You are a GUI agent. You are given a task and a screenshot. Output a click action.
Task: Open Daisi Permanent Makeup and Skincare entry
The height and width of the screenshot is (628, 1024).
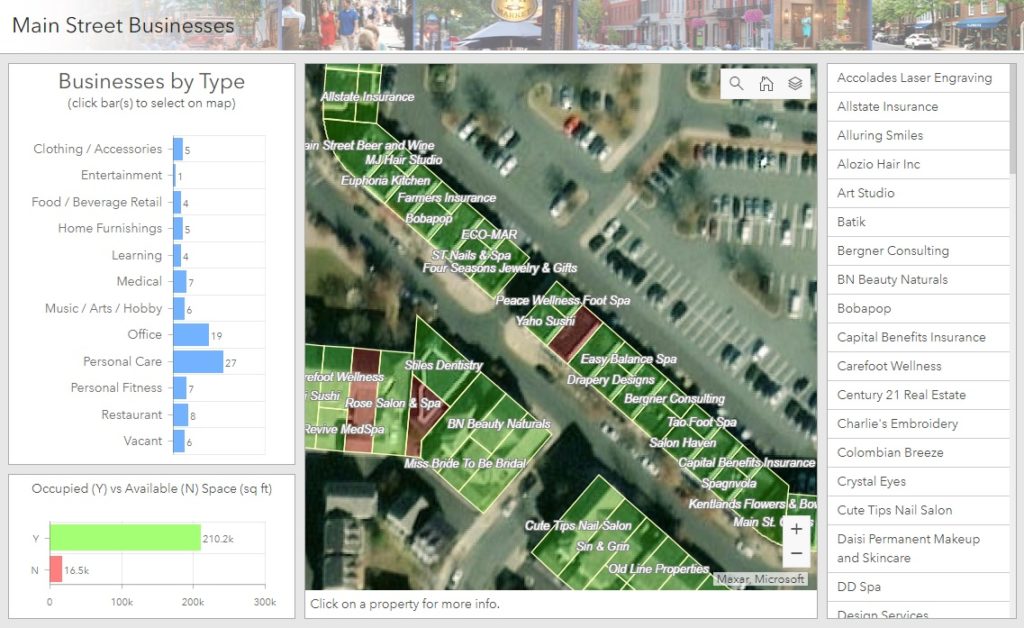(x=918, y=548)
